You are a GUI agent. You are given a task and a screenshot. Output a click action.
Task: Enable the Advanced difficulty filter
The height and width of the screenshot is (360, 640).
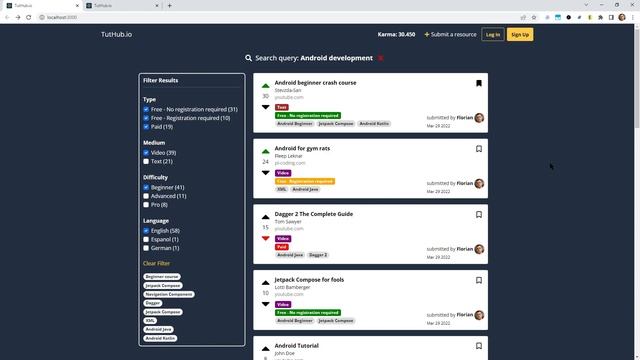pyautogui.click(x=146, y=196)
